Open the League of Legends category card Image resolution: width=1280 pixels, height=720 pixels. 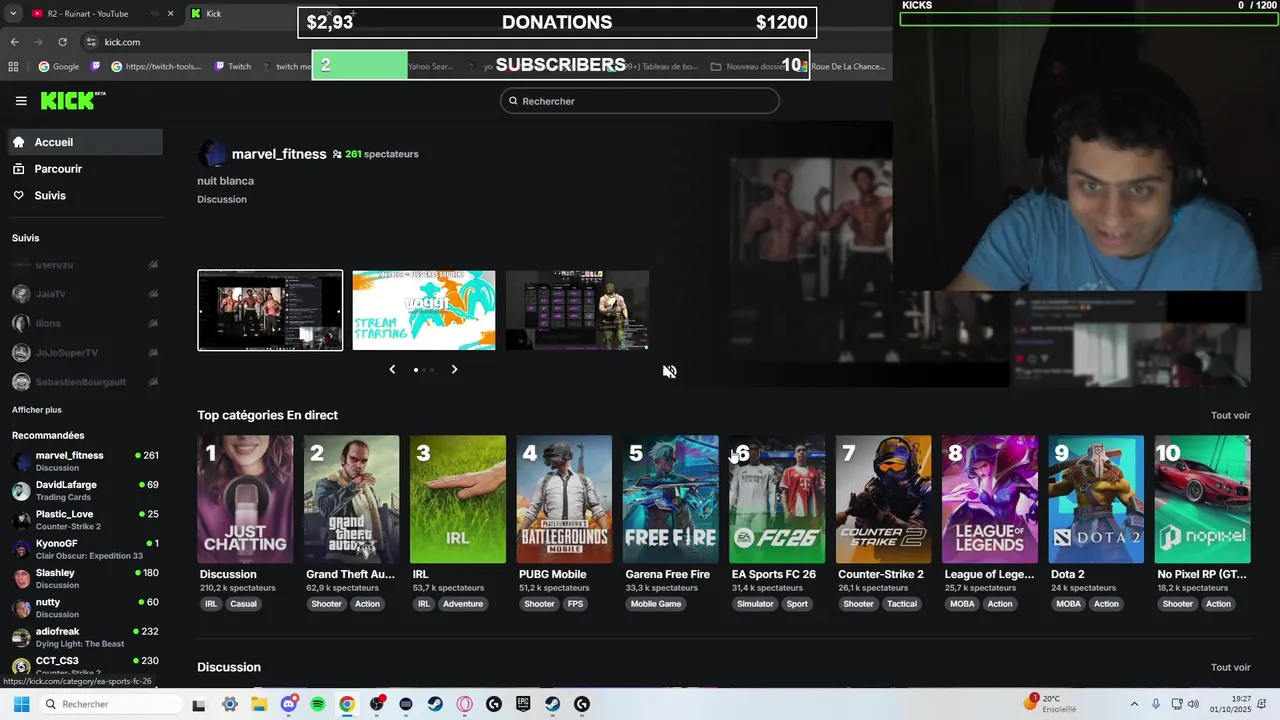(x=990, y=499)
